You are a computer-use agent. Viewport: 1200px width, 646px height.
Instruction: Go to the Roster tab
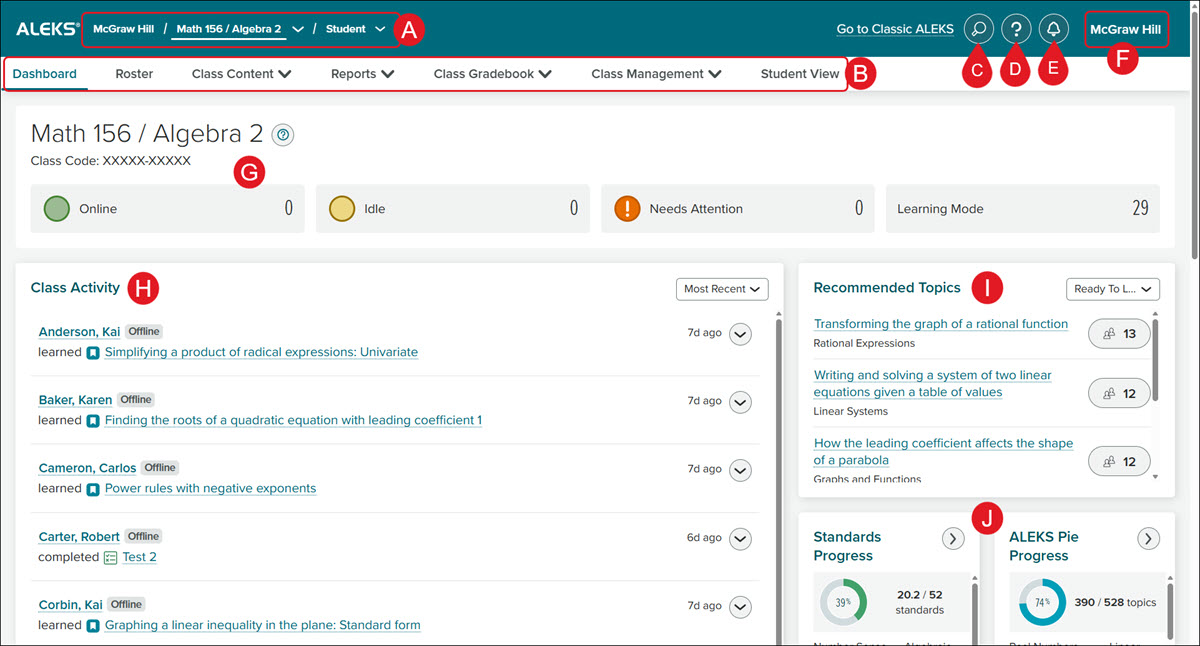[134, 74]
